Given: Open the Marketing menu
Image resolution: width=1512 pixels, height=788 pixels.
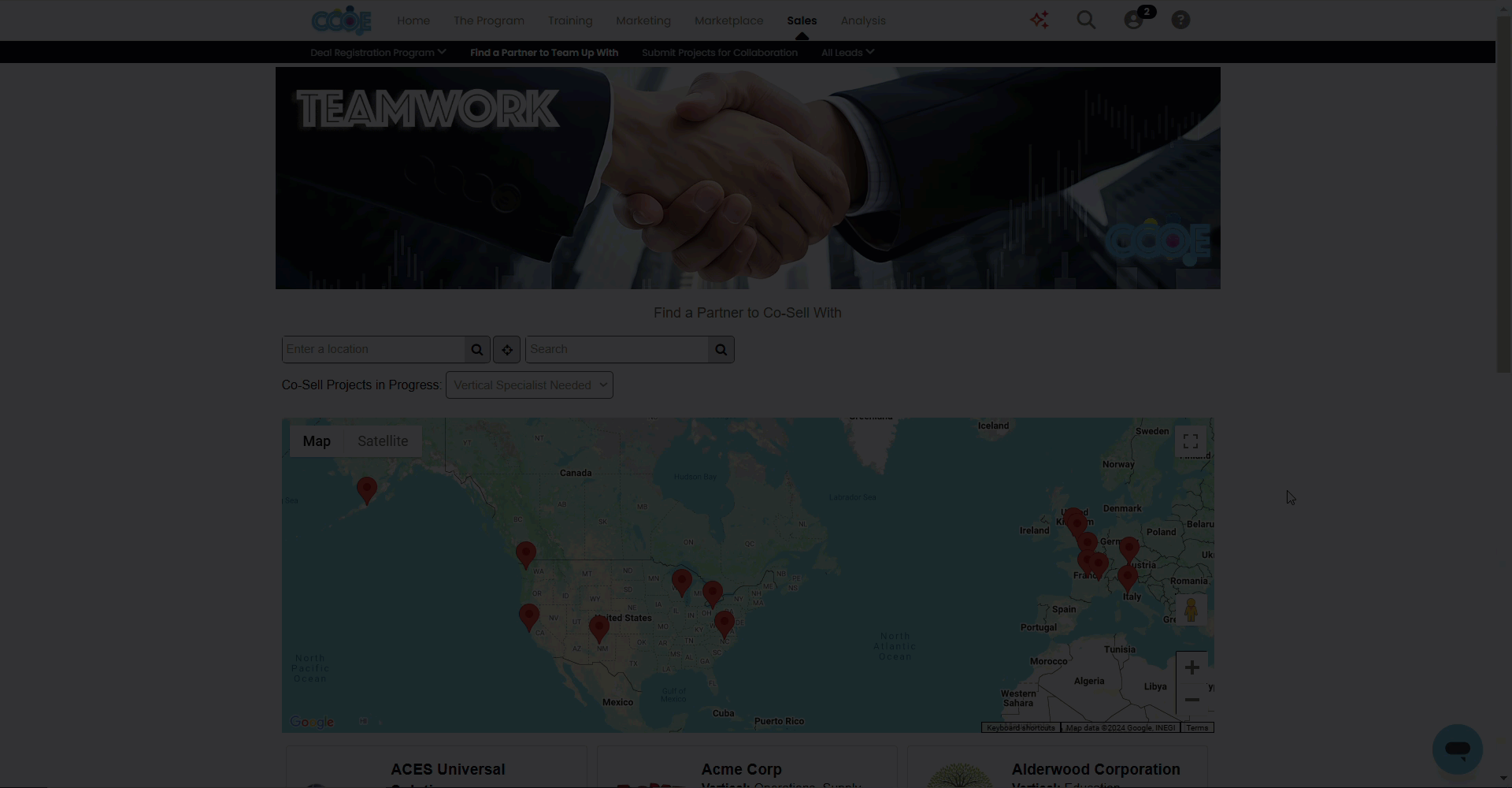Looking at the screenshot, I should tap(643, 20).
